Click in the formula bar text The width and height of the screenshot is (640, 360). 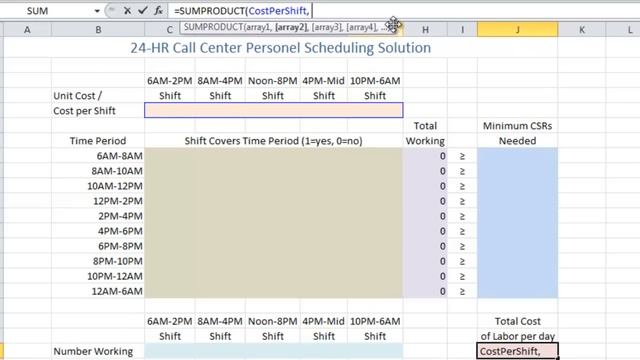pyautogui.click(x=242, y=11)
